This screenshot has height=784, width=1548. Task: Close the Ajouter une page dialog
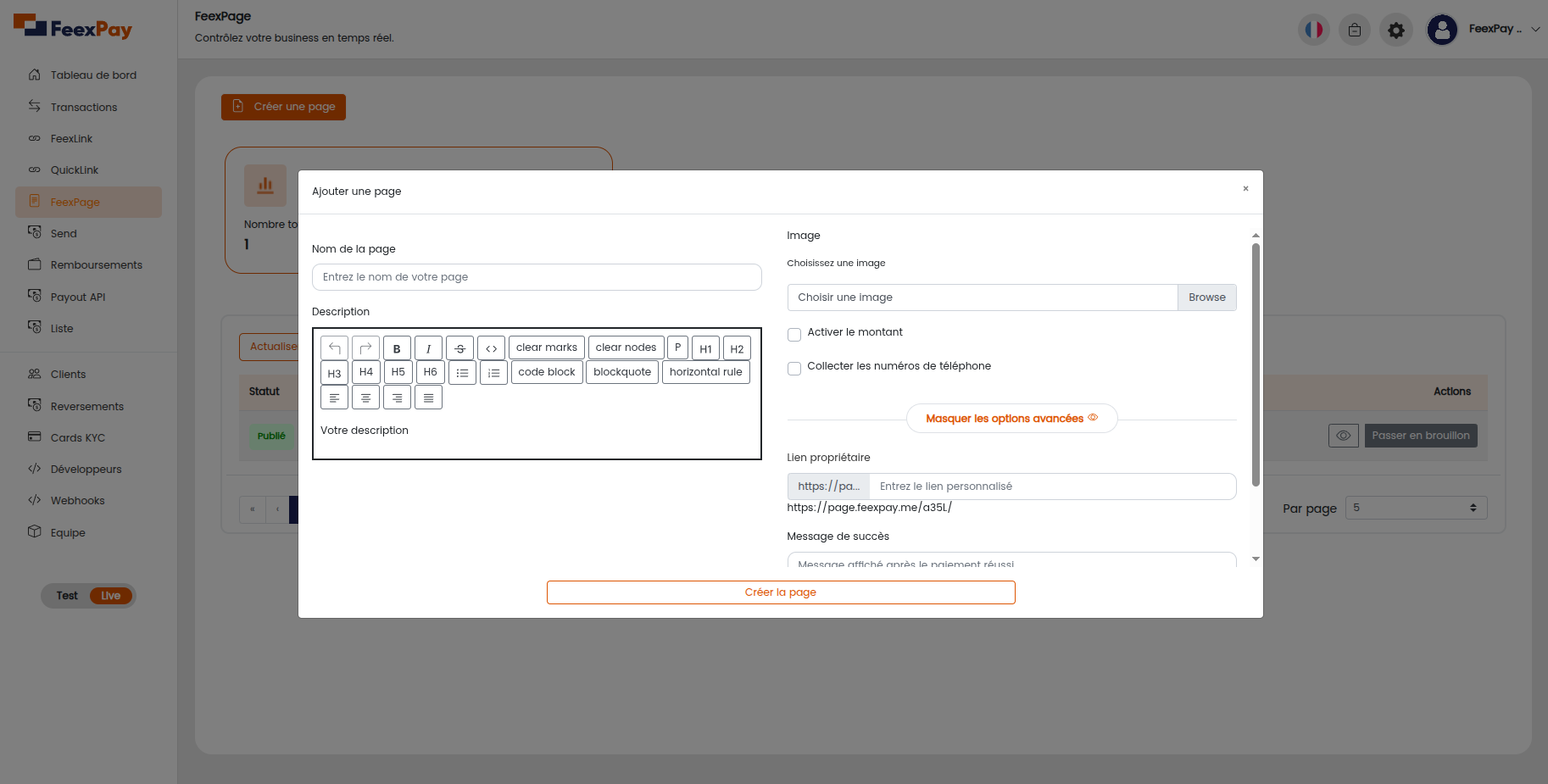1245,189
